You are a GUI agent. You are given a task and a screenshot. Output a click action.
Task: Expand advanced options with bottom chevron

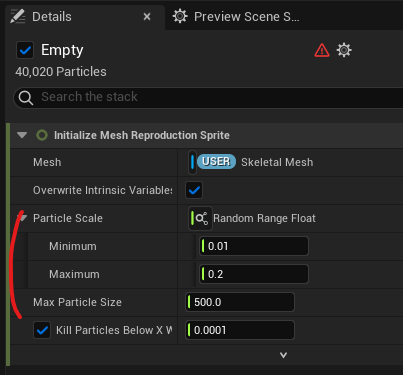pyautogui.click(x=283, y=355)
